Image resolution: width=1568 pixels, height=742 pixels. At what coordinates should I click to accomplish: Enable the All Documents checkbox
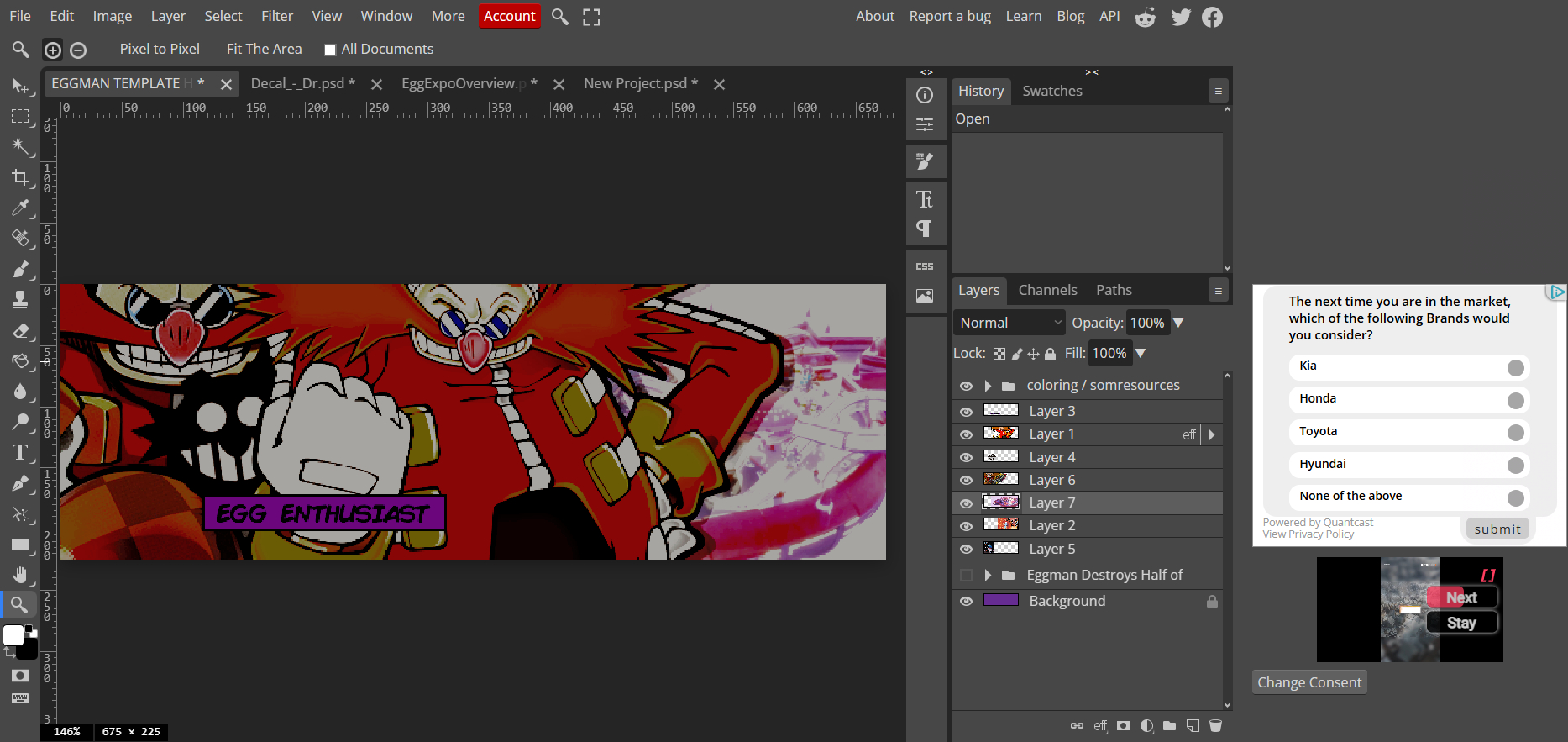coord(330,50)
